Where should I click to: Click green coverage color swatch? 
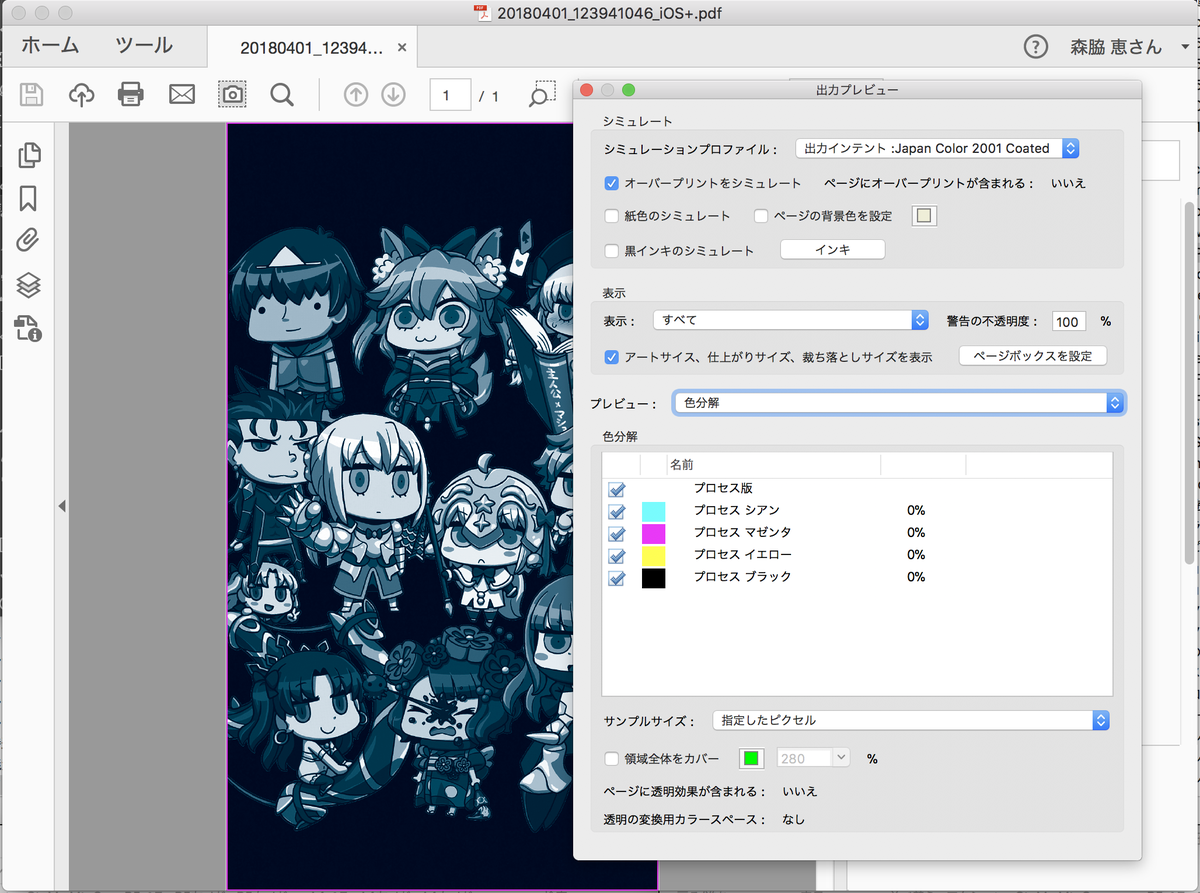[752, 759]
